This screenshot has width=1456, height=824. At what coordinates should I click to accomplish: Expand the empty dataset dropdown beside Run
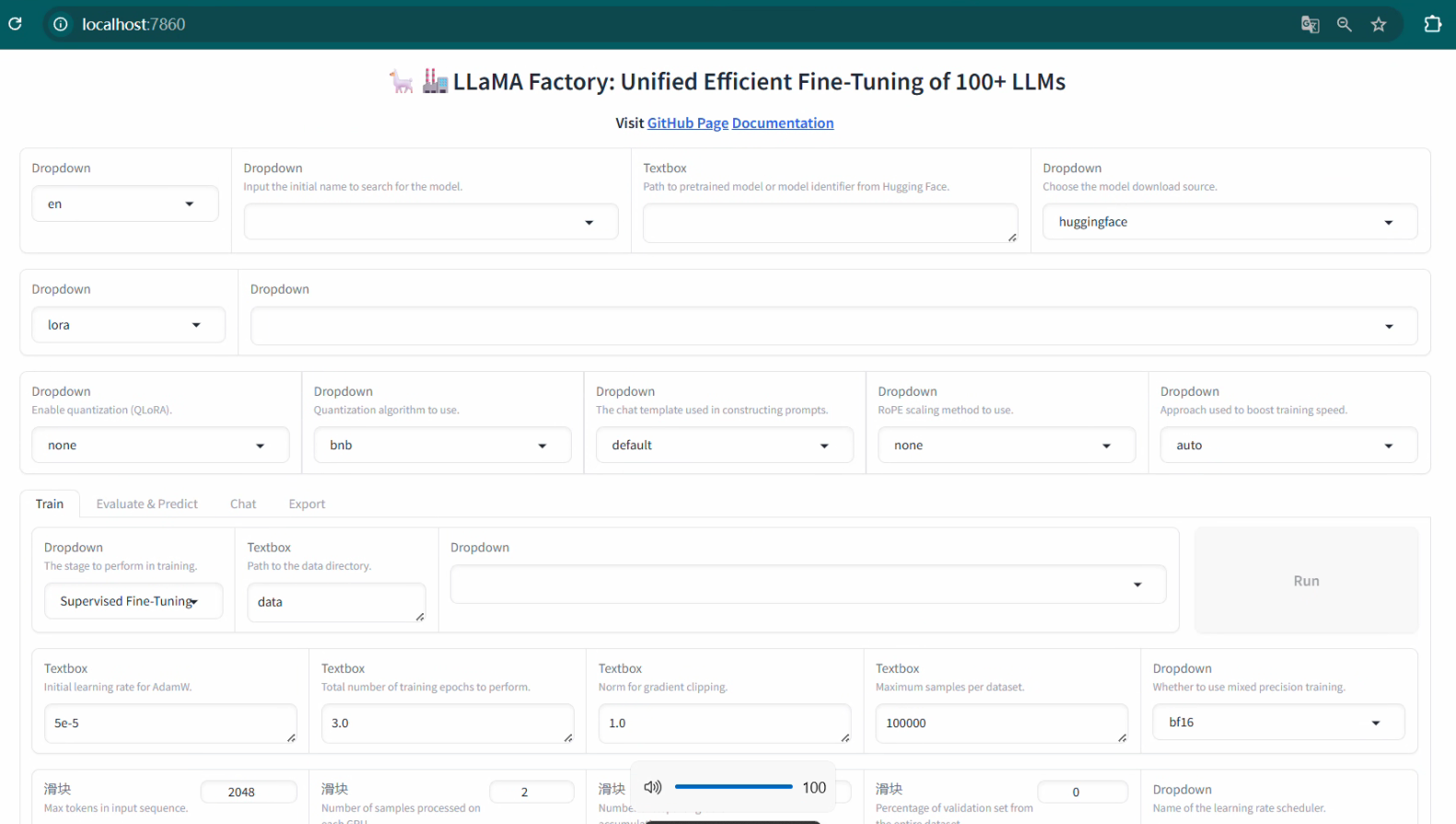pos(808,585)
